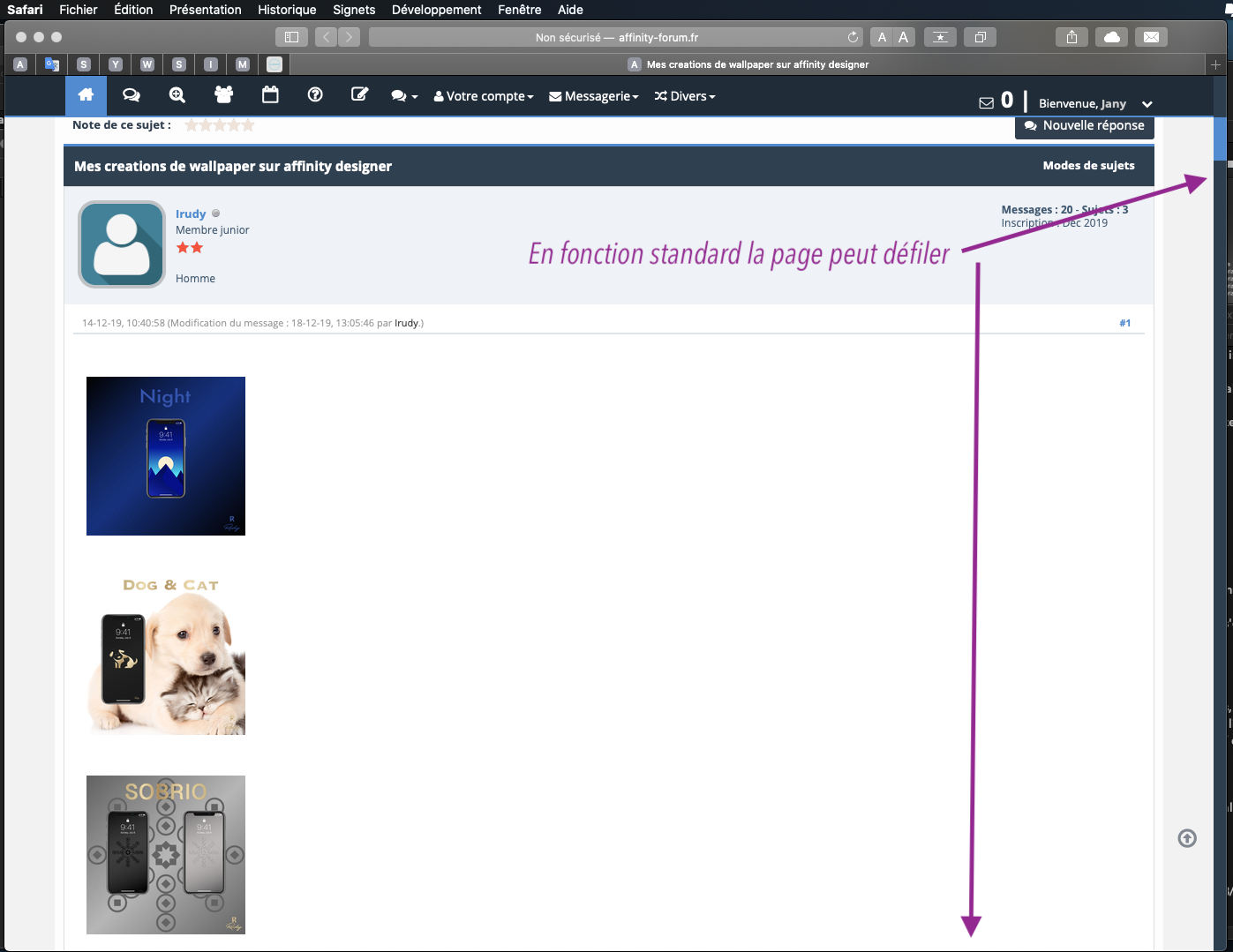Open the Édition menu
Viewport: 1233px width, 952px height.
pos(133,10)
